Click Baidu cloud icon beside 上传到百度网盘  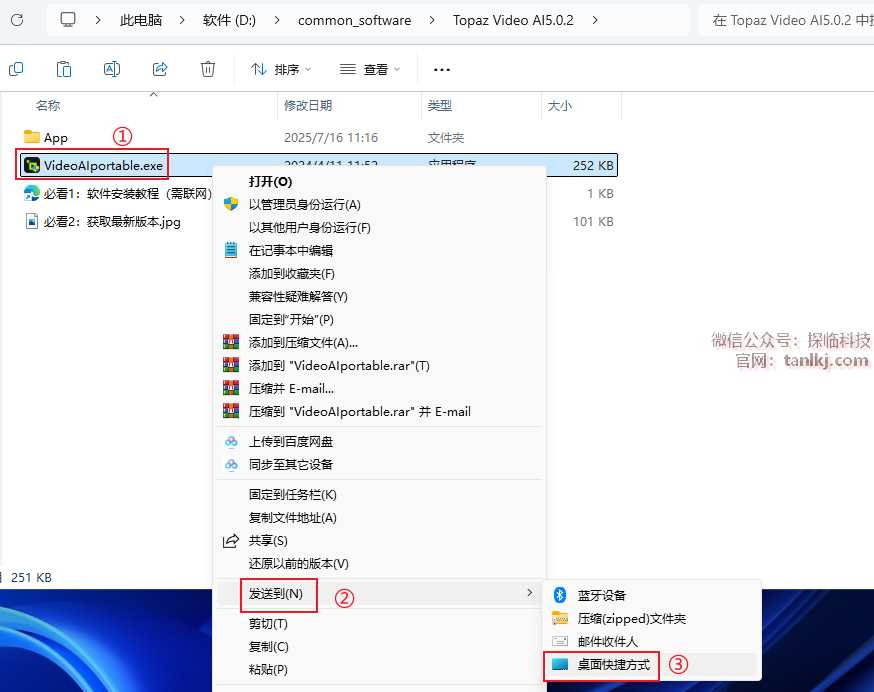231,442
